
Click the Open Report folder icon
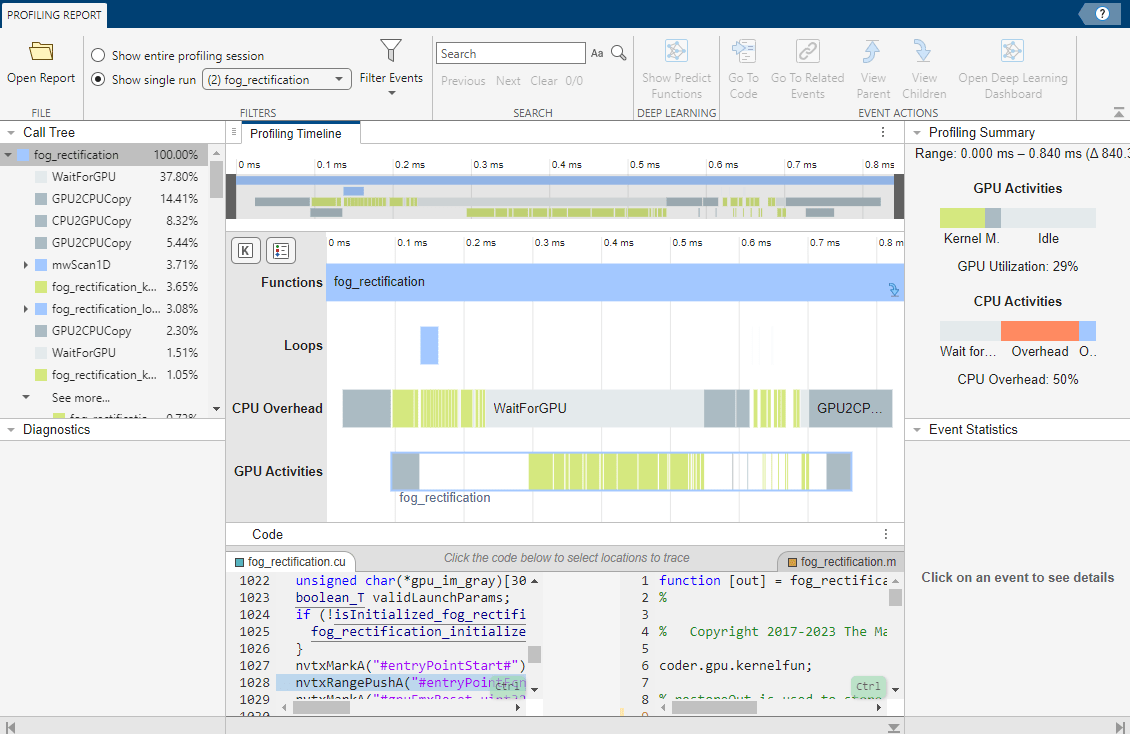click(41, 52)
